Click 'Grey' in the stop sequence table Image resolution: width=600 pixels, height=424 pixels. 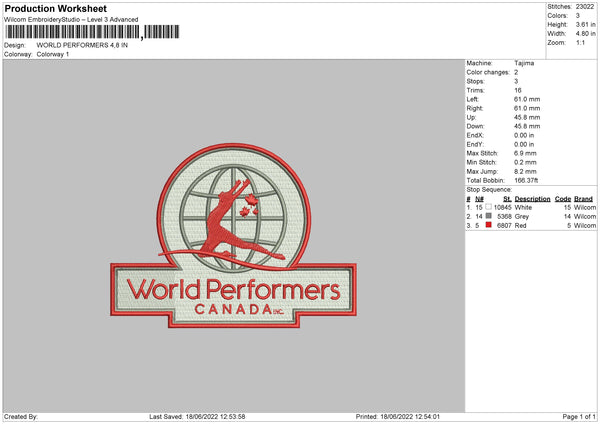click(522, 217)
